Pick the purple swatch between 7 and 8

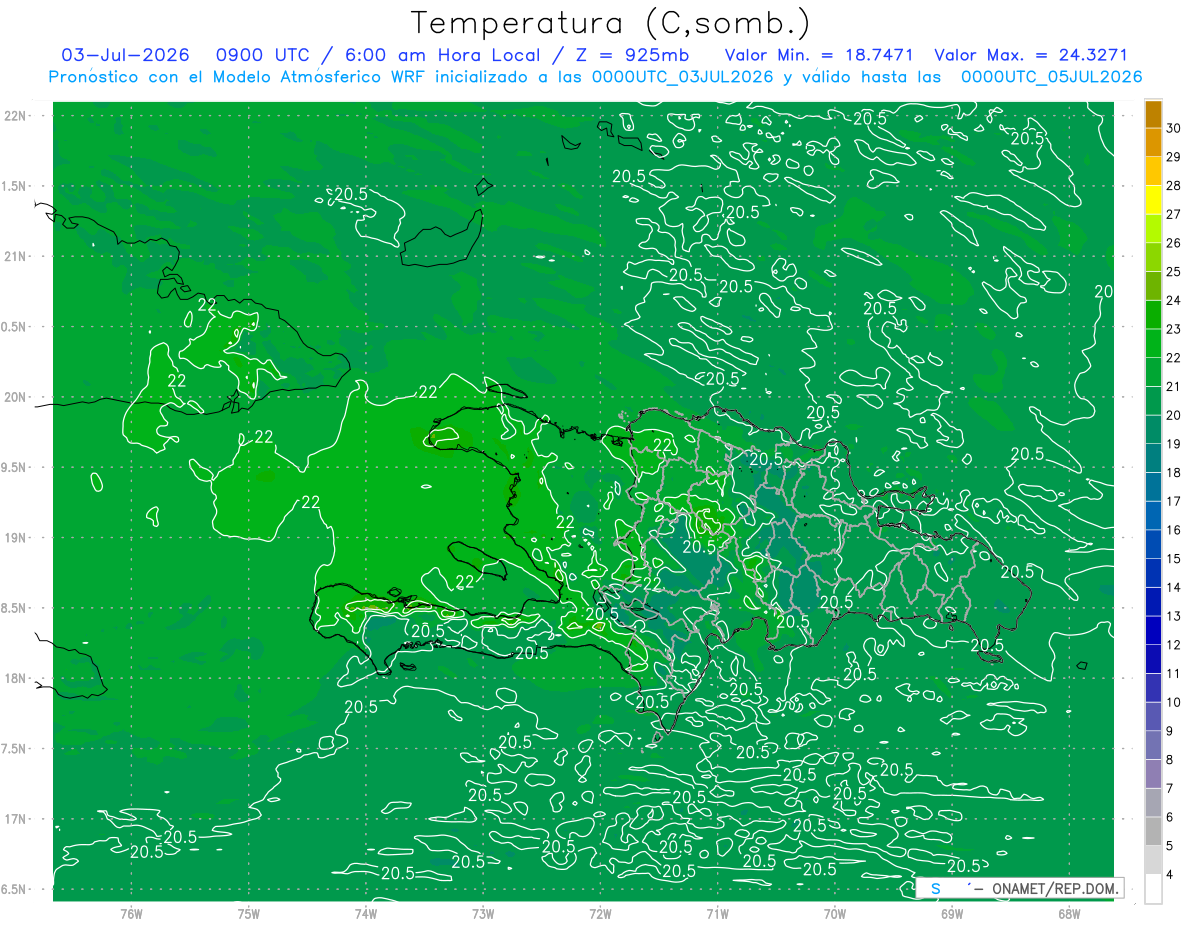pos(1154,774)
